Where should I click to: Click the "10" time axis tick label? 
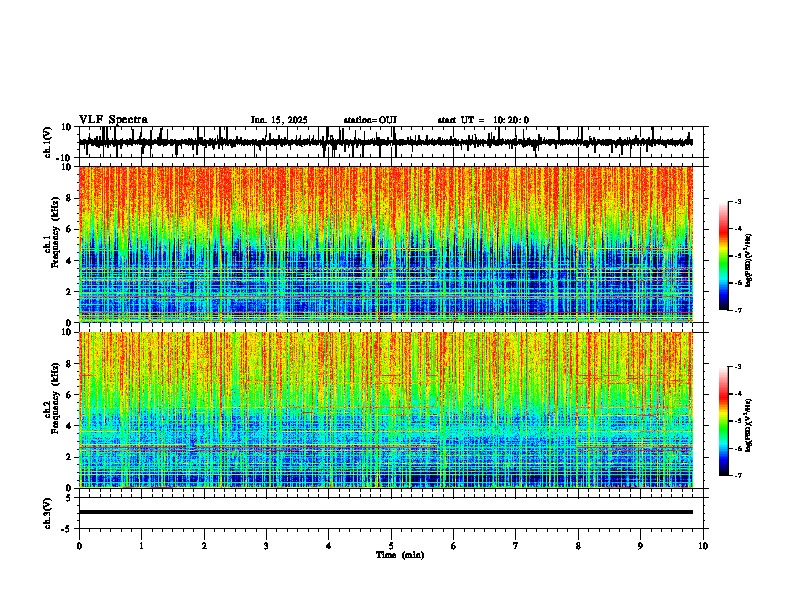click(x=703, y=546)
